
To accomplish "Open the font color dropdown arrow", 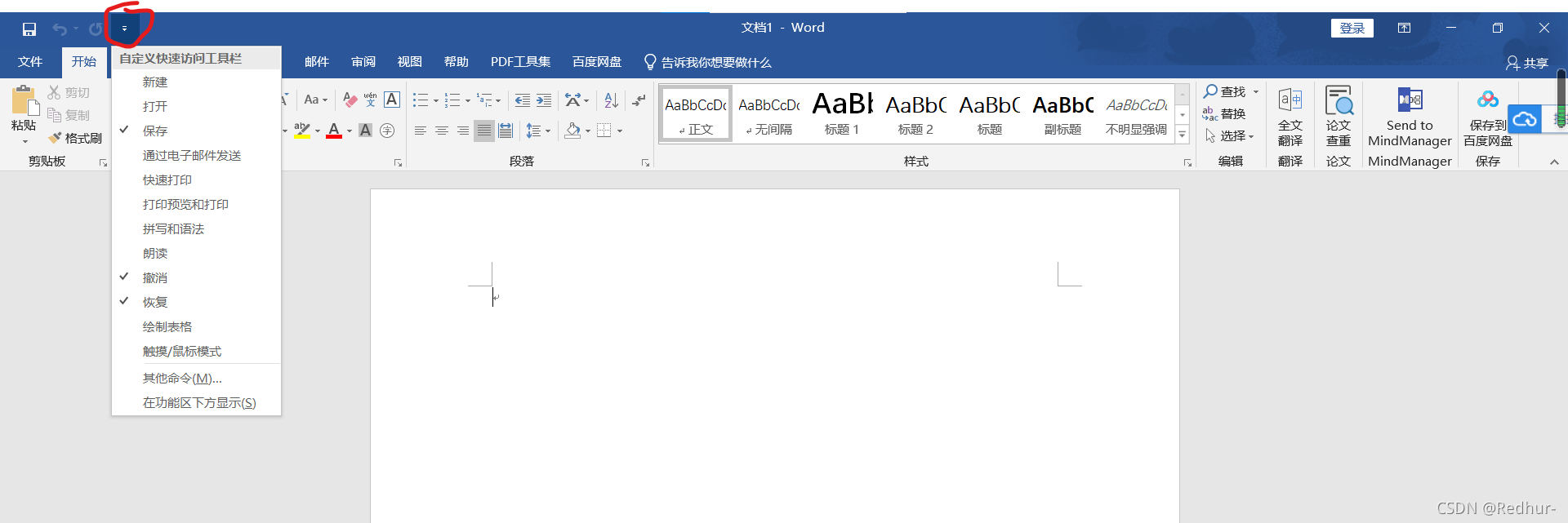I will click(350, 131).
